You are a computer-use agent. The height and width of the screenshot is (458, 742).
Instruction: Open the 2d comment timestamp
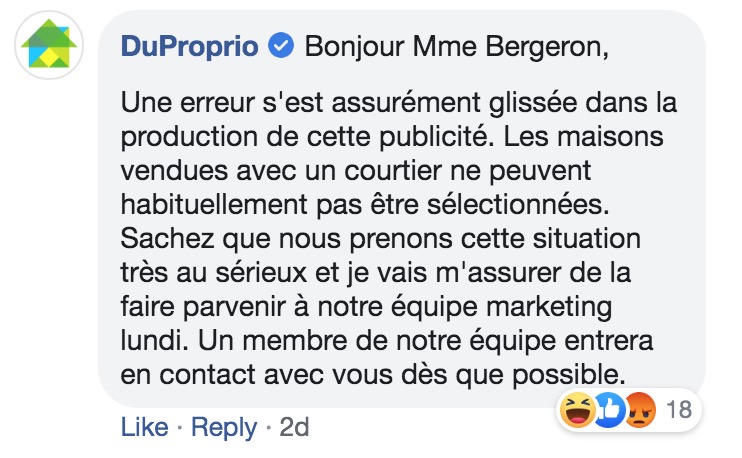(294, 427)
